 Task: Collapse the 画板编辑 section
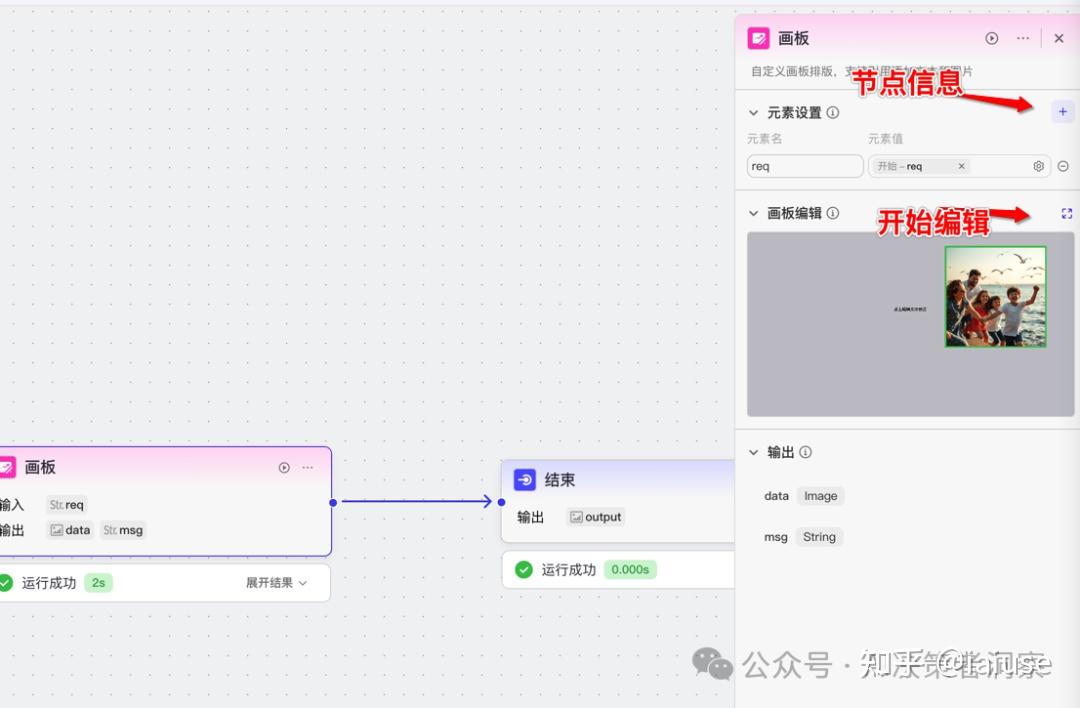(753, 213)
